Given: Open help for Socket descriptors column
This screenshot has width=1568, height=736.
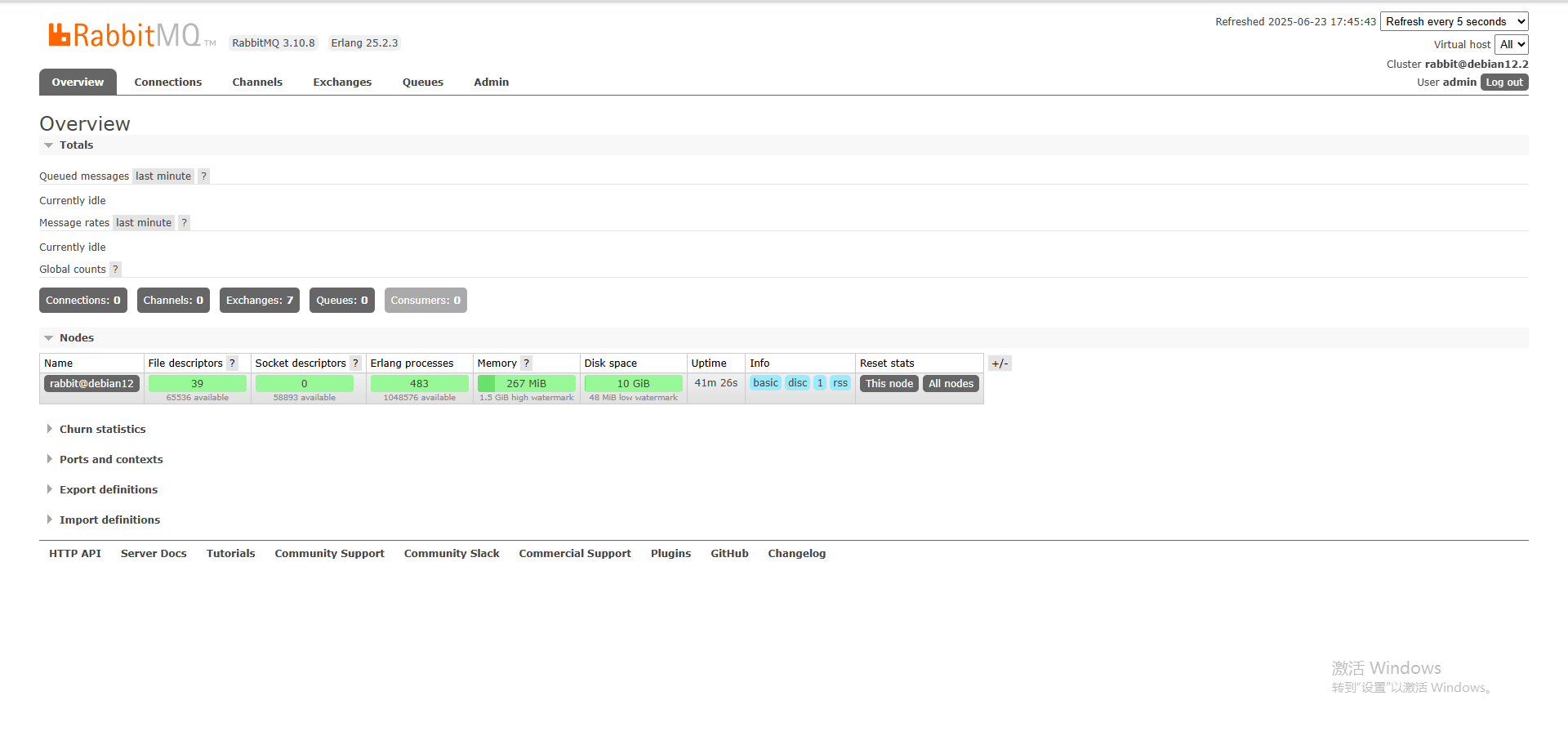Looking at the screenshot, I should coord(356,363).
